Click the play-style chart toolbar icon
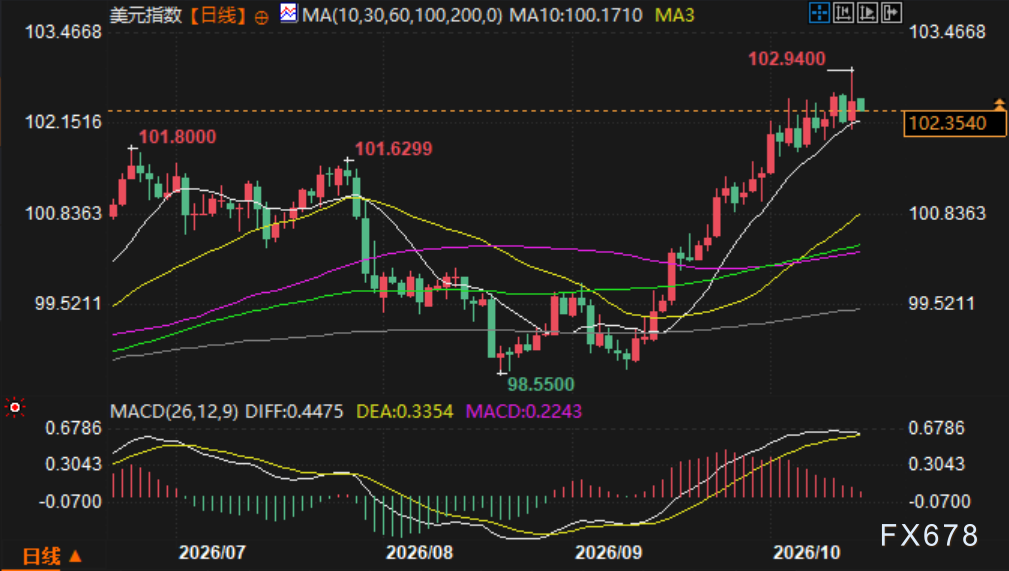This screenshot has width=1009, height=571. point(867,13)
